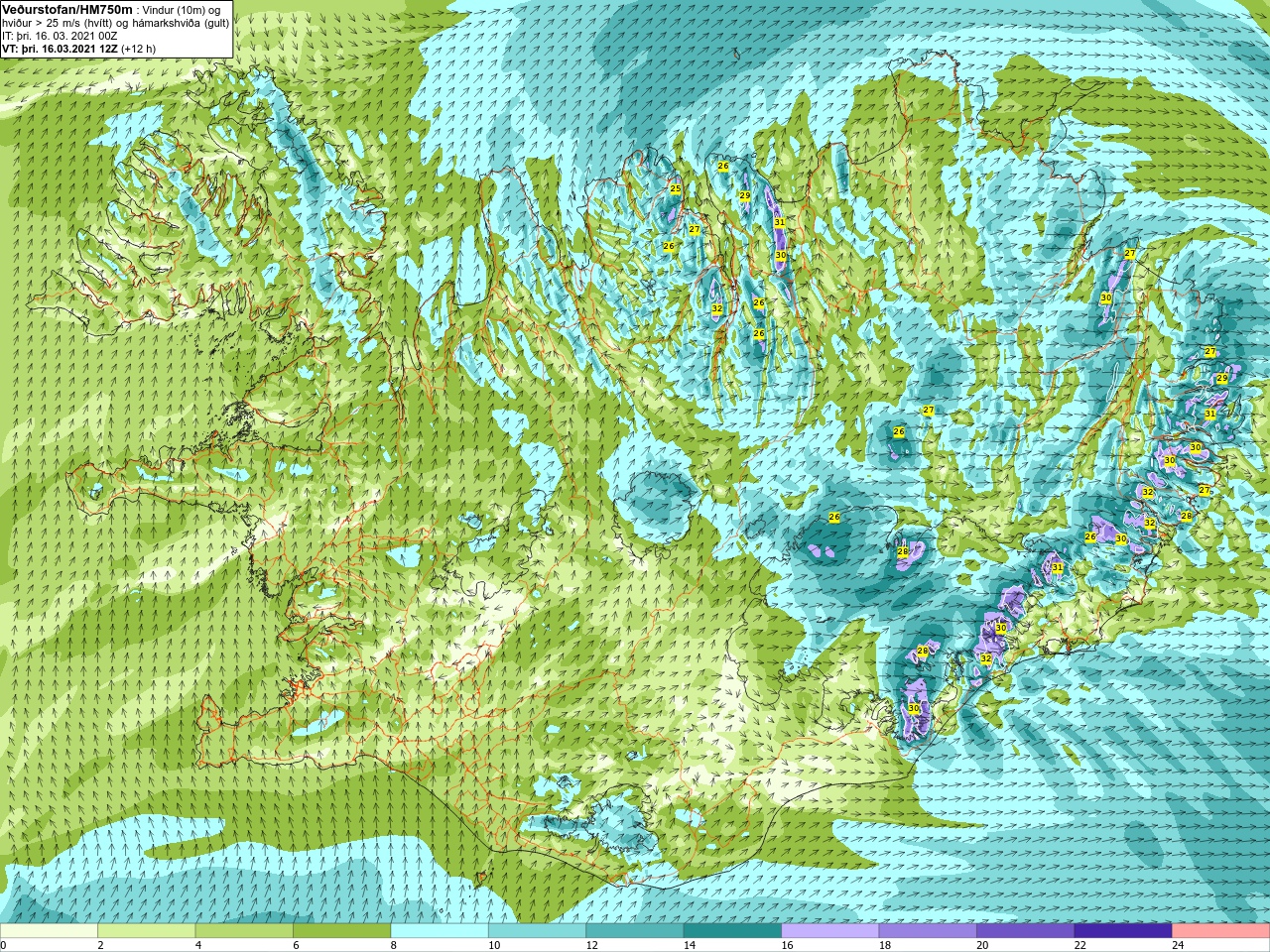This screenshot has height=952, width=1270.
Task: Click the medium purple 18–20 m/s legend swatch
Action: coord(928,931)
